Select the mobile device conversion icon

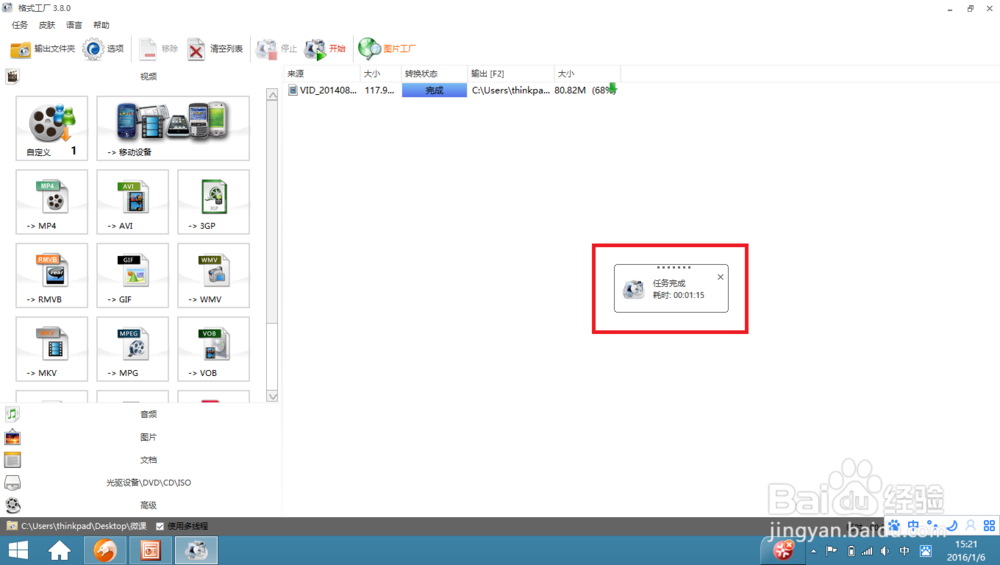[173, 128]
